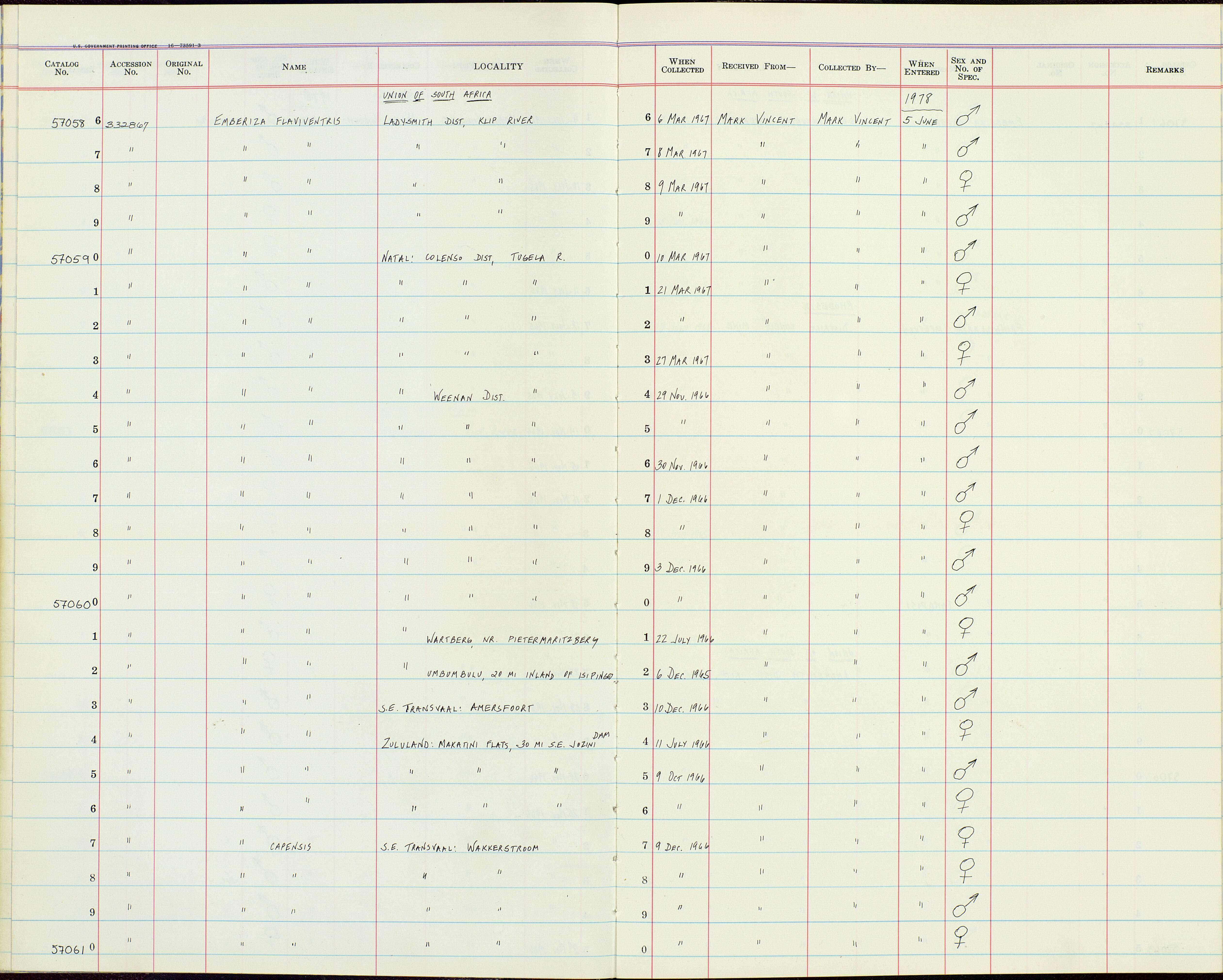Click the 'Accession No.' column header
The width and height of the screenshot is (1223, 980).
point(130,68)
